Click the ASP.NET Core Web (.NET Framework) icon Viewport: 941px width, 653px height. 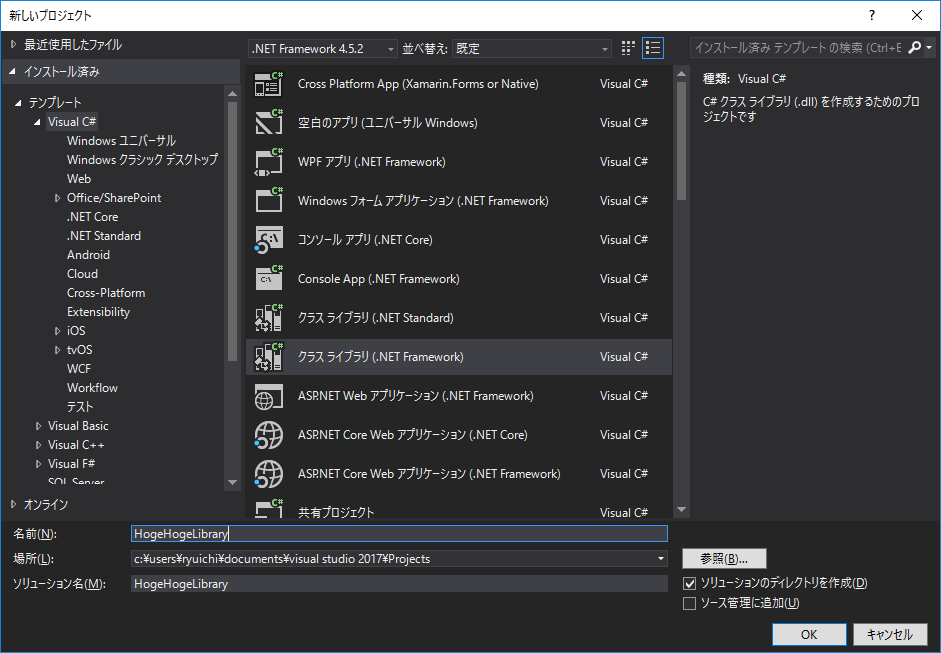click(268, 474)
